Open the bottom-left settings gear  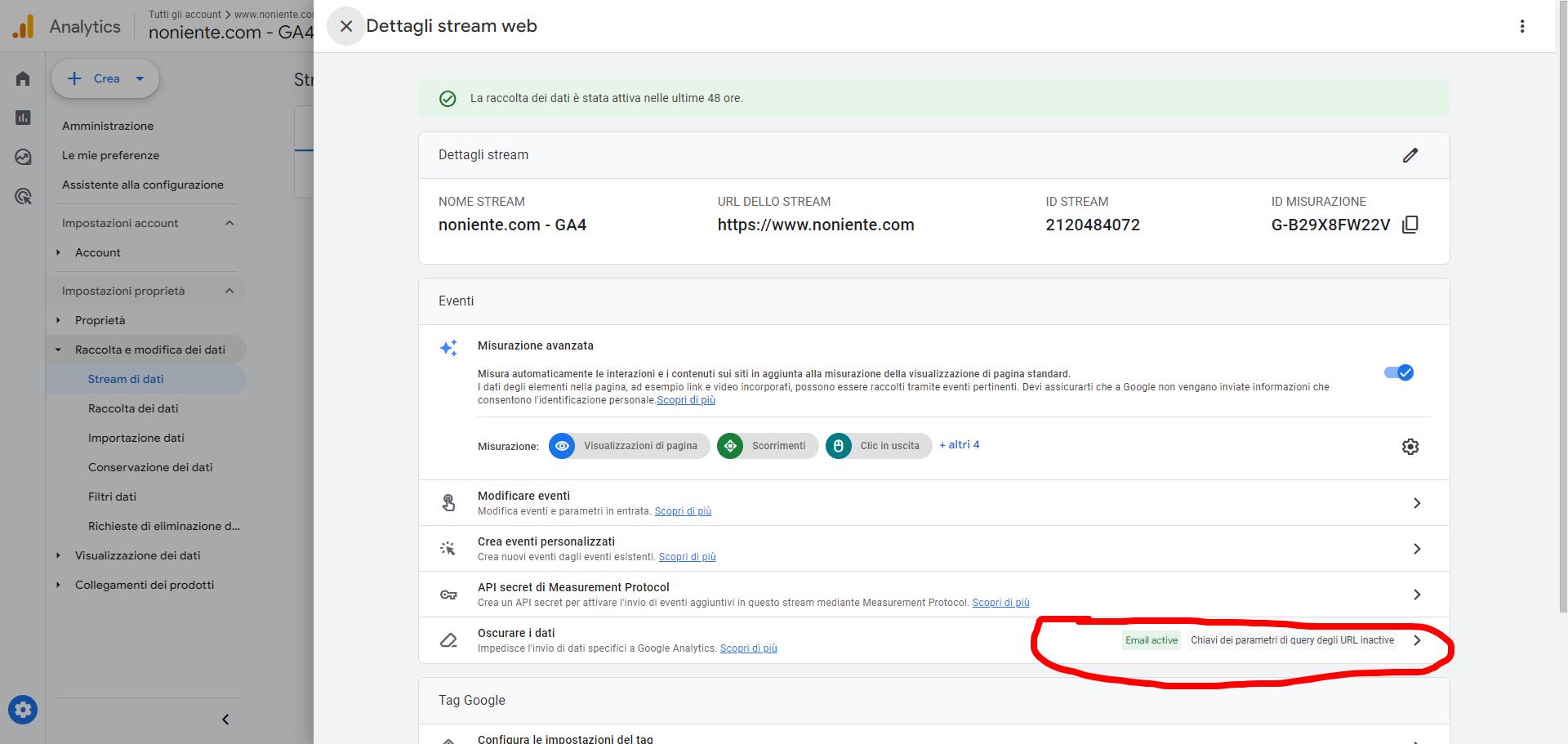(x=23, y=709)
